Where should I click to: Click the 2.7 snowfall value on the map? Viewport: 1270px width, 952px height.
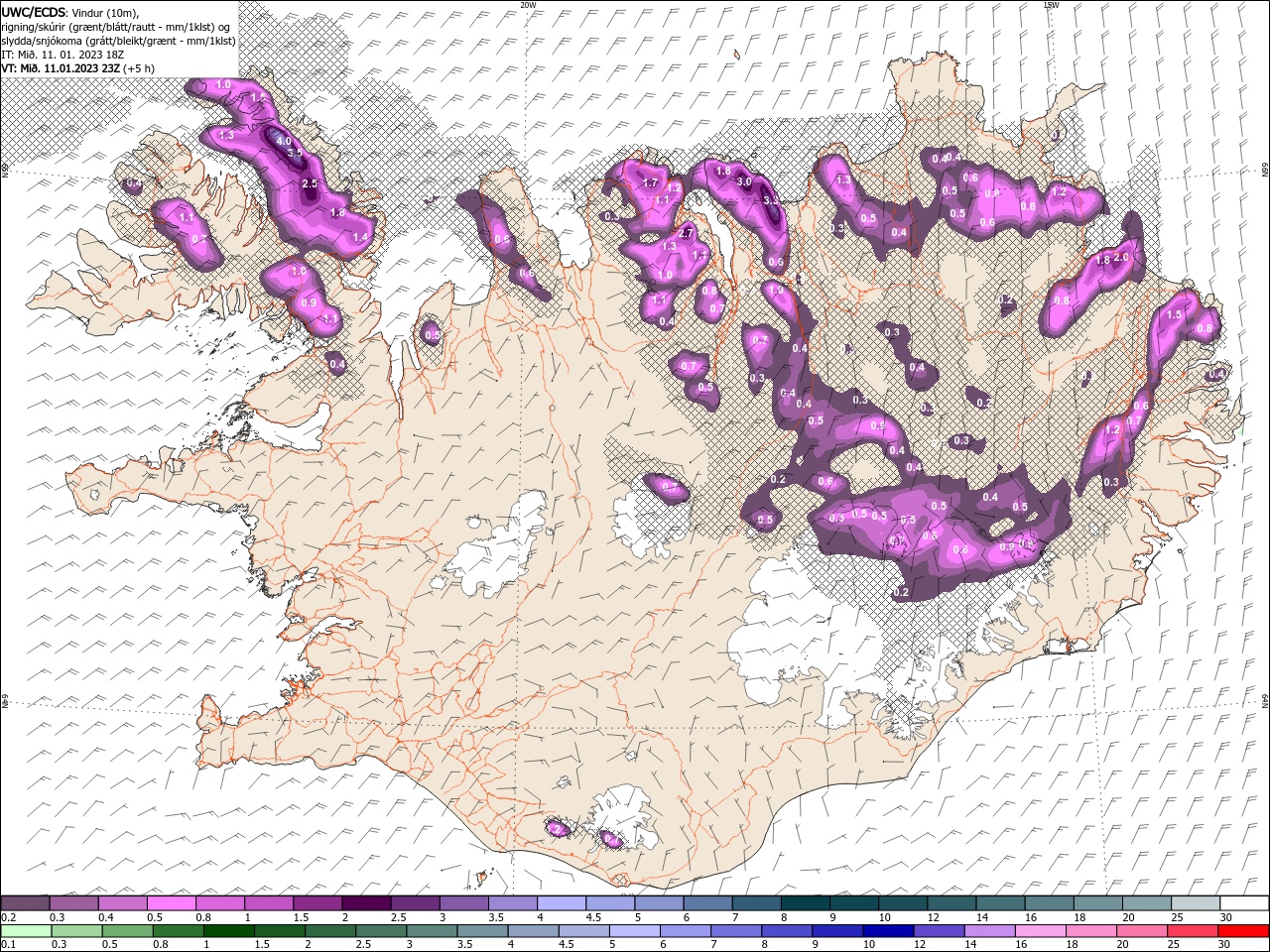686,233
